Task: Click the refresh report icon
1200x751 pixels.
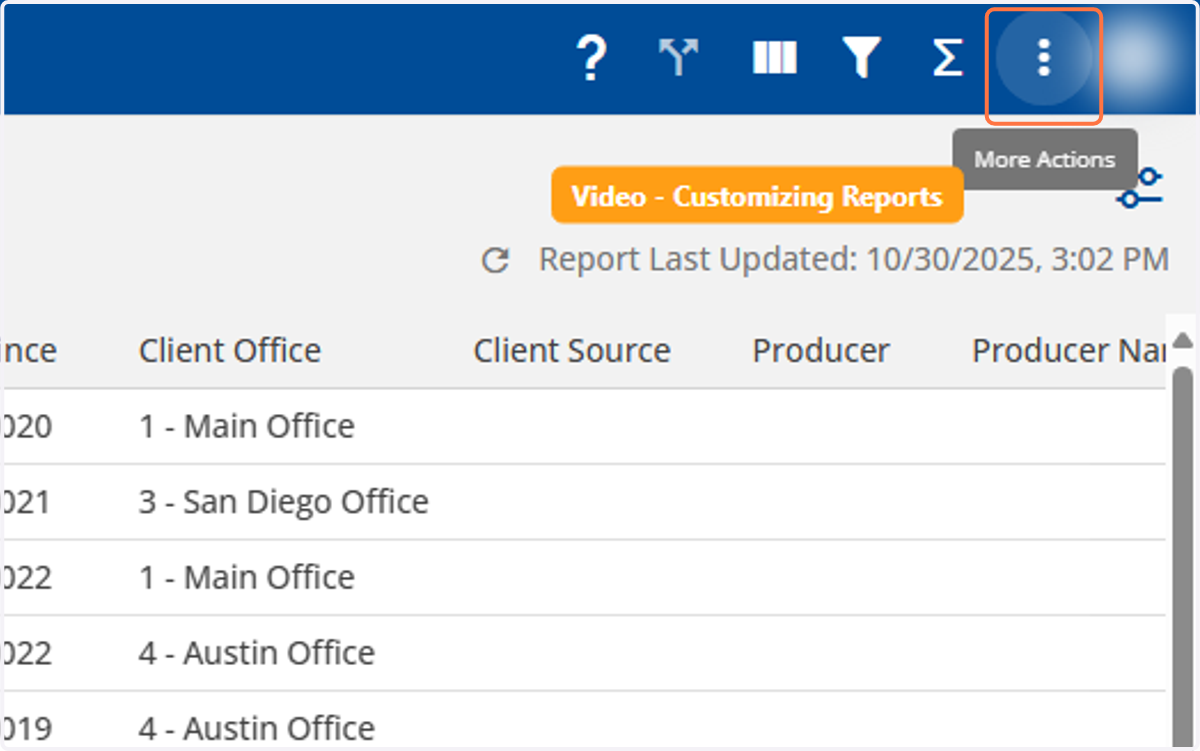Action: click(496, 261)
